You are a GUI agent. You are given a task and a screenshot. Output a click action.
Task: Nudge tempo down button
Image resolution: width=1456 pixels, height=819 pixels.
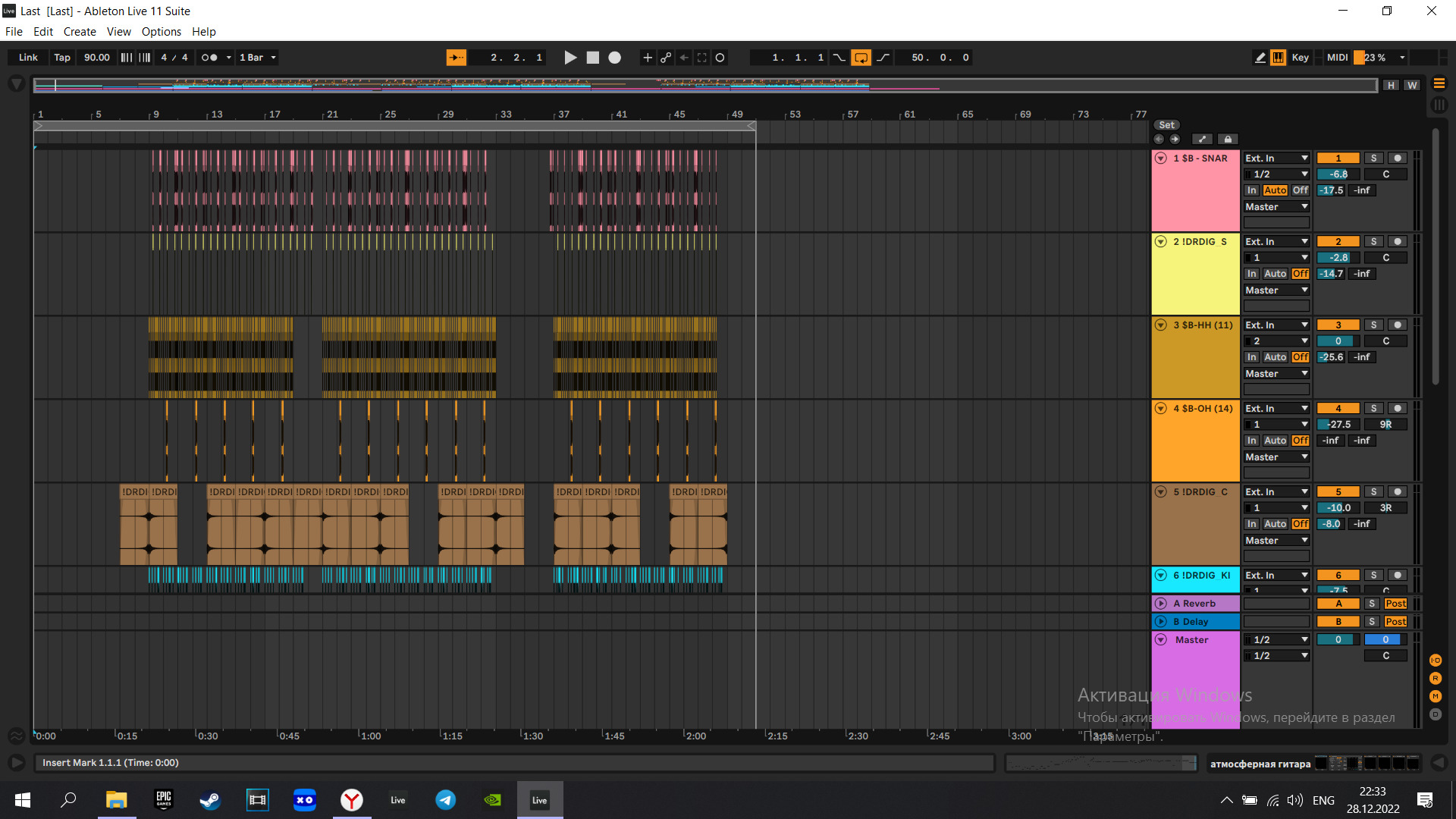[127, 58]
